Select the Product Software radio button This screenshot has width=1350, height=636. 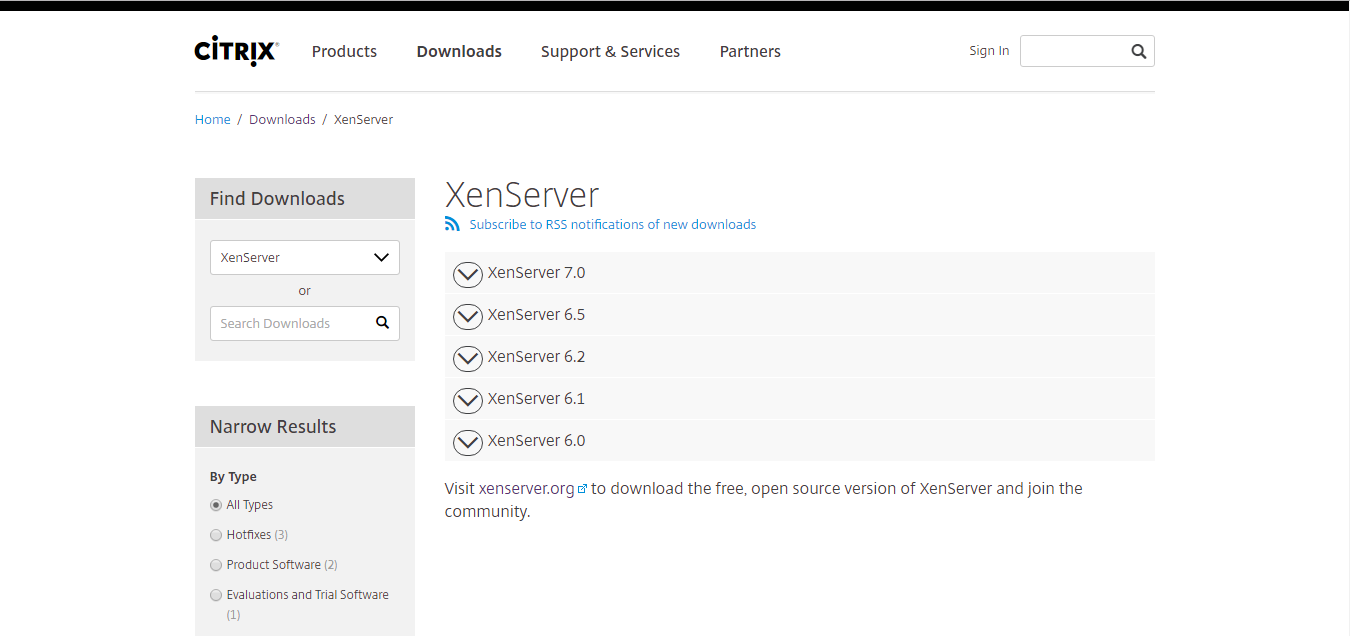[216, 566]
